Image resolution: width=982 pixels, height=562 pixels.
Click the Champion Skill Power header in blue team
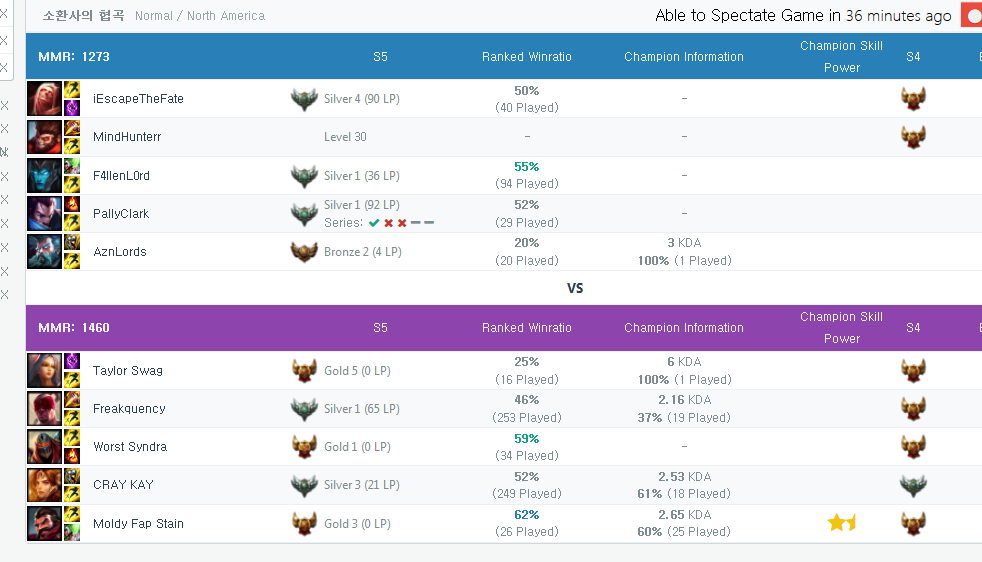[x=842, y=56]
